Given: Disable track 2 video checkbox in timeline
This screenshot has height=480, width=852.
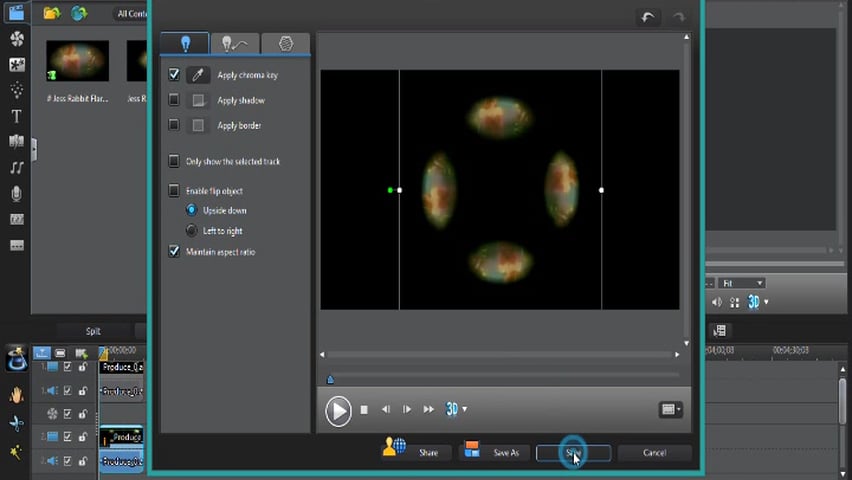Looking at the screenshot, I should [x=67, y=437].
